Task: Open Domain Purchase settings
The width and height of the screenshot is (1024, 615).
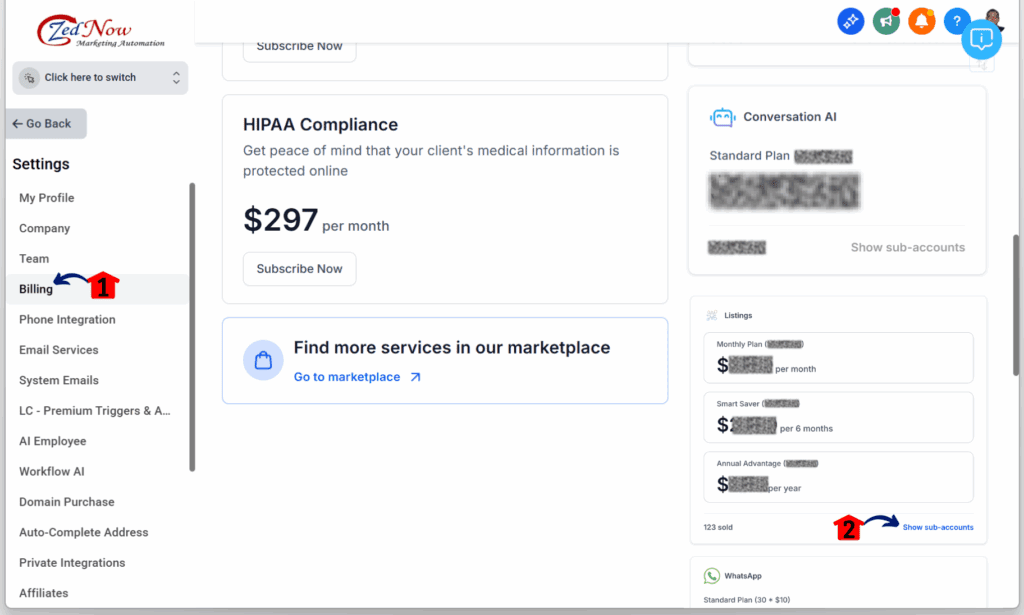Action: click(67, 502)
